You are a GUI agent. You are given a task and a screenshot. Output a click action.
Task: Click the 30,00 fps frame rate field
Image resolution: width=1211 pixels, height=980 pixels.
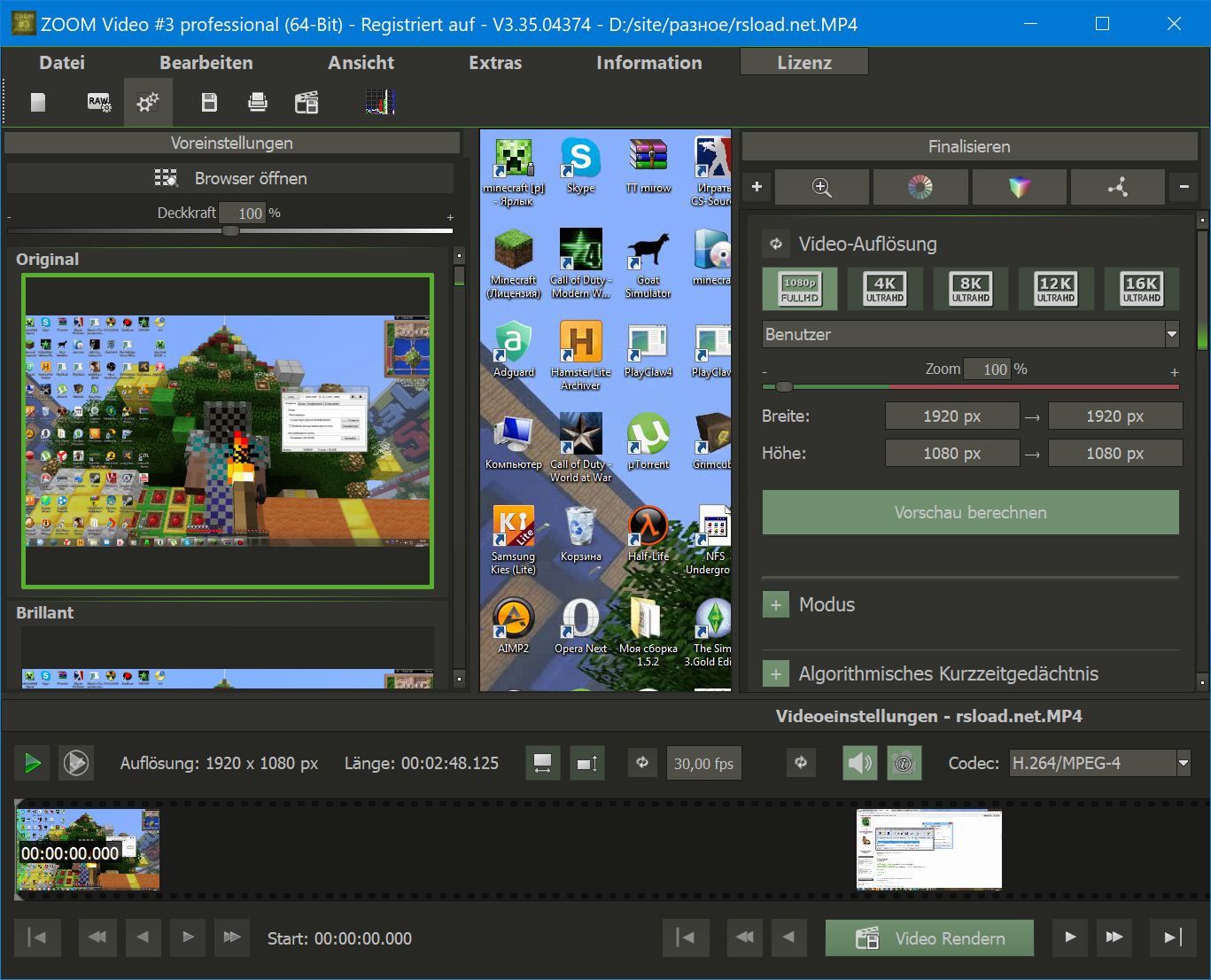coord(704,764)
